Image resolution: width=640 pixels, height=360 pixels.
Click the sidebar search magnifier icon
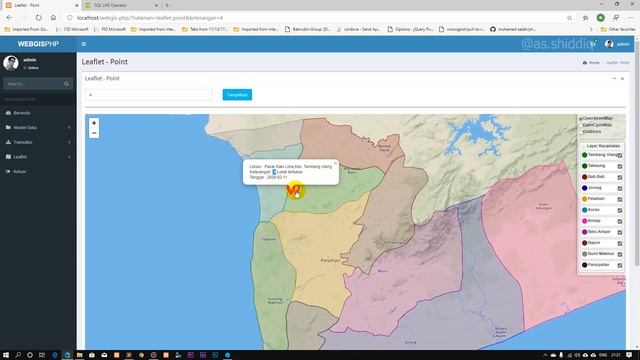tap(67, 84)
